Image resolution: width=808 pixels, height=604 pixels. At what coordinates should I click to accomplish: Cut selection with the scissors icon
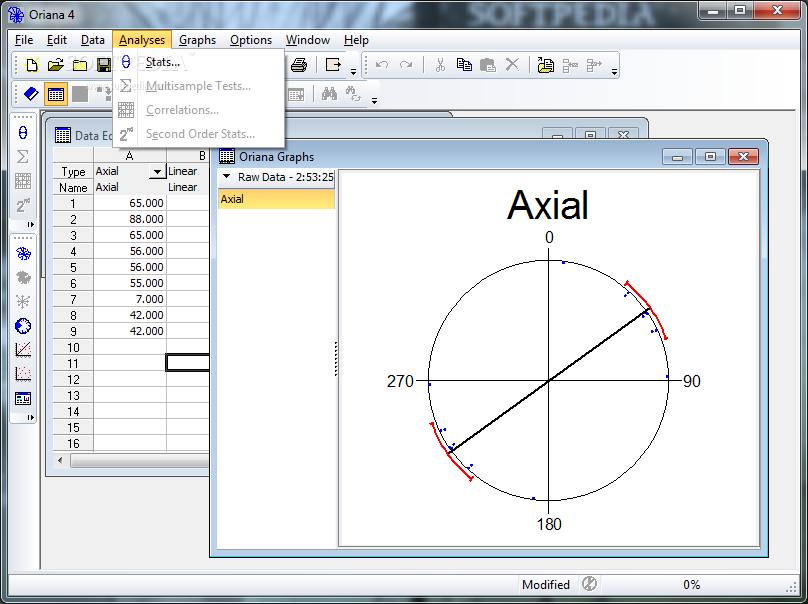click(440, 65)
